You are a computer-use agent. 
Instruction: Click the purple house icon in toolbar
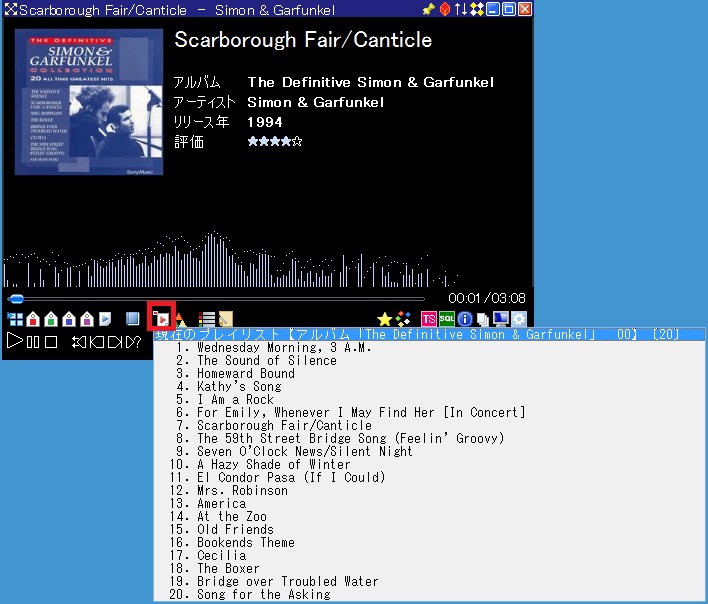point(87,319)
